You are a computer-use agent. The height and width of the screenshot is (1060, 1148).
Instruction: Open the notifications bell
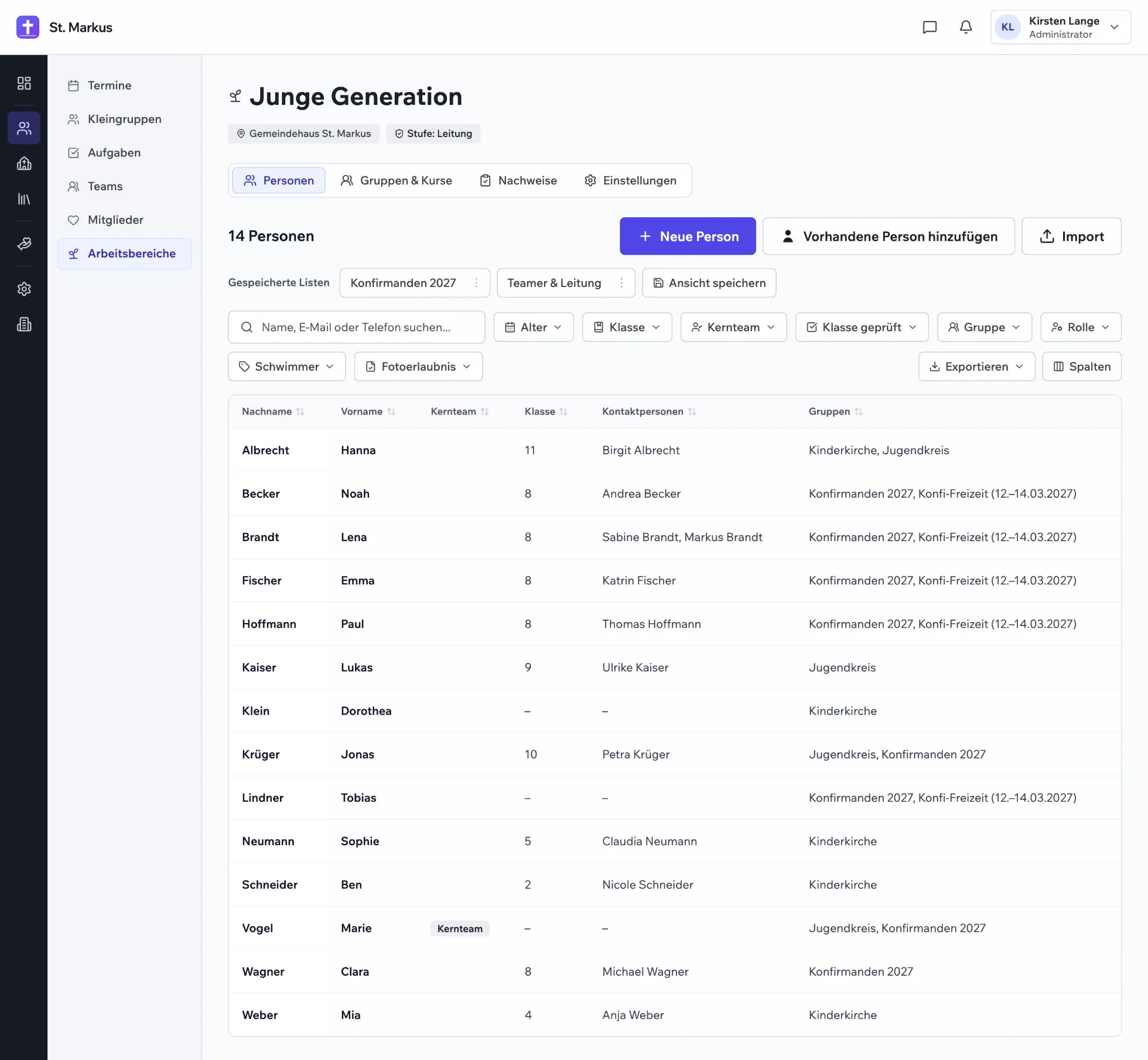coord(966,27)
